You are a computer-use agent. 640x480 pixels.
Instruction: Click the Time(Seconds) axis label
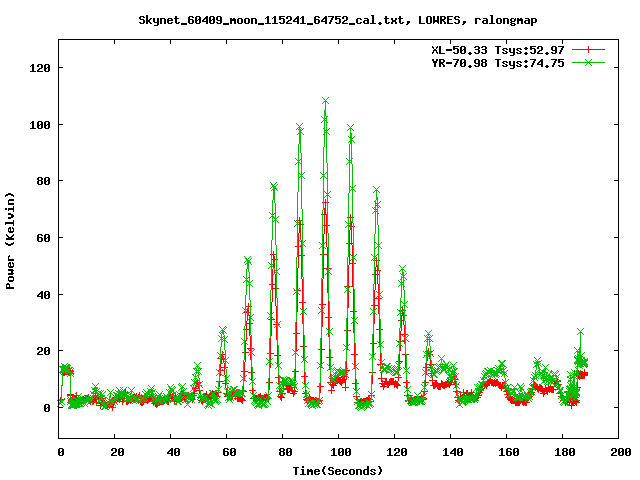point(338,471)
